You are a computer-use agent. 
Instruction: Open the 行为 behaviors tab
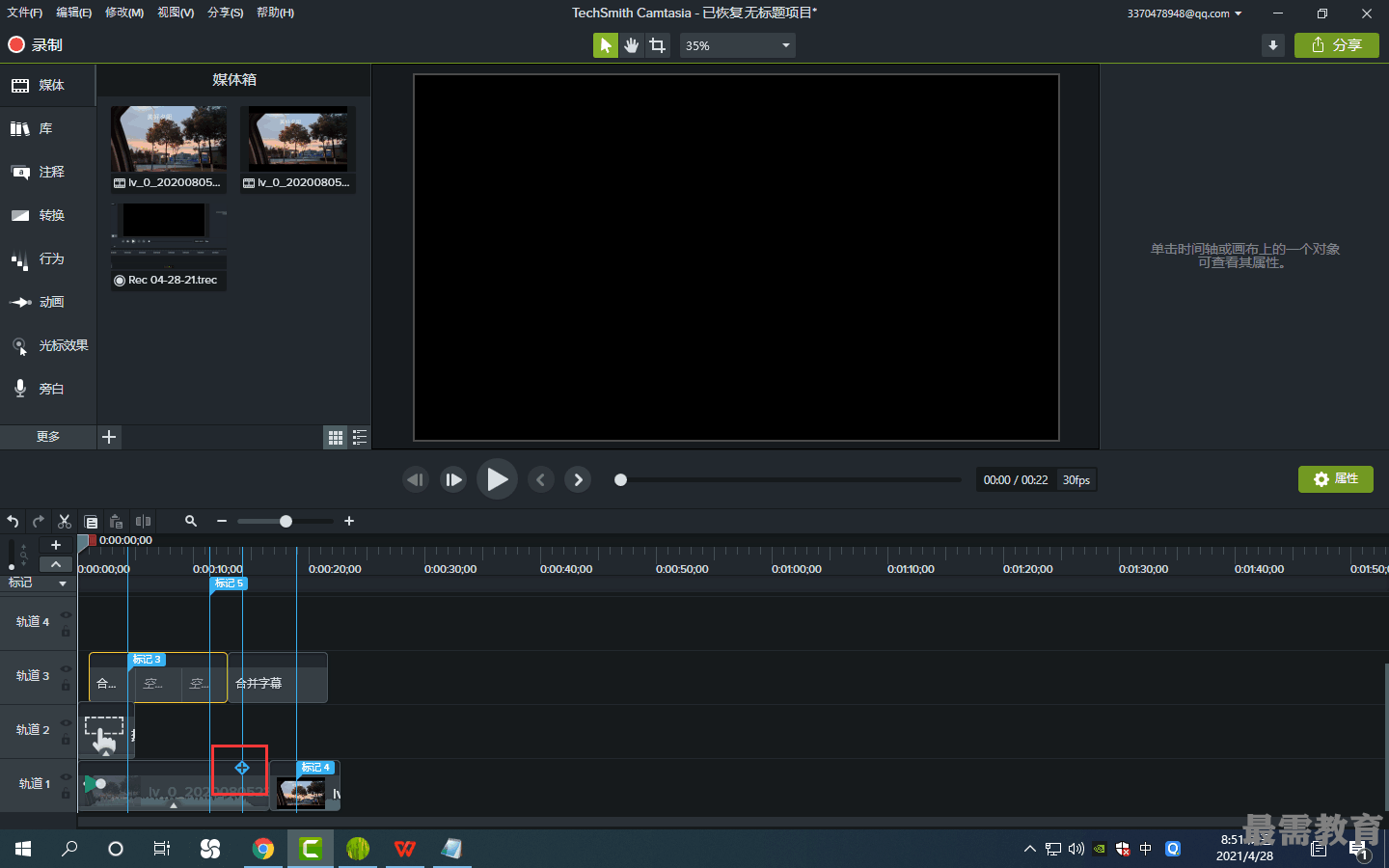(47, 258)
